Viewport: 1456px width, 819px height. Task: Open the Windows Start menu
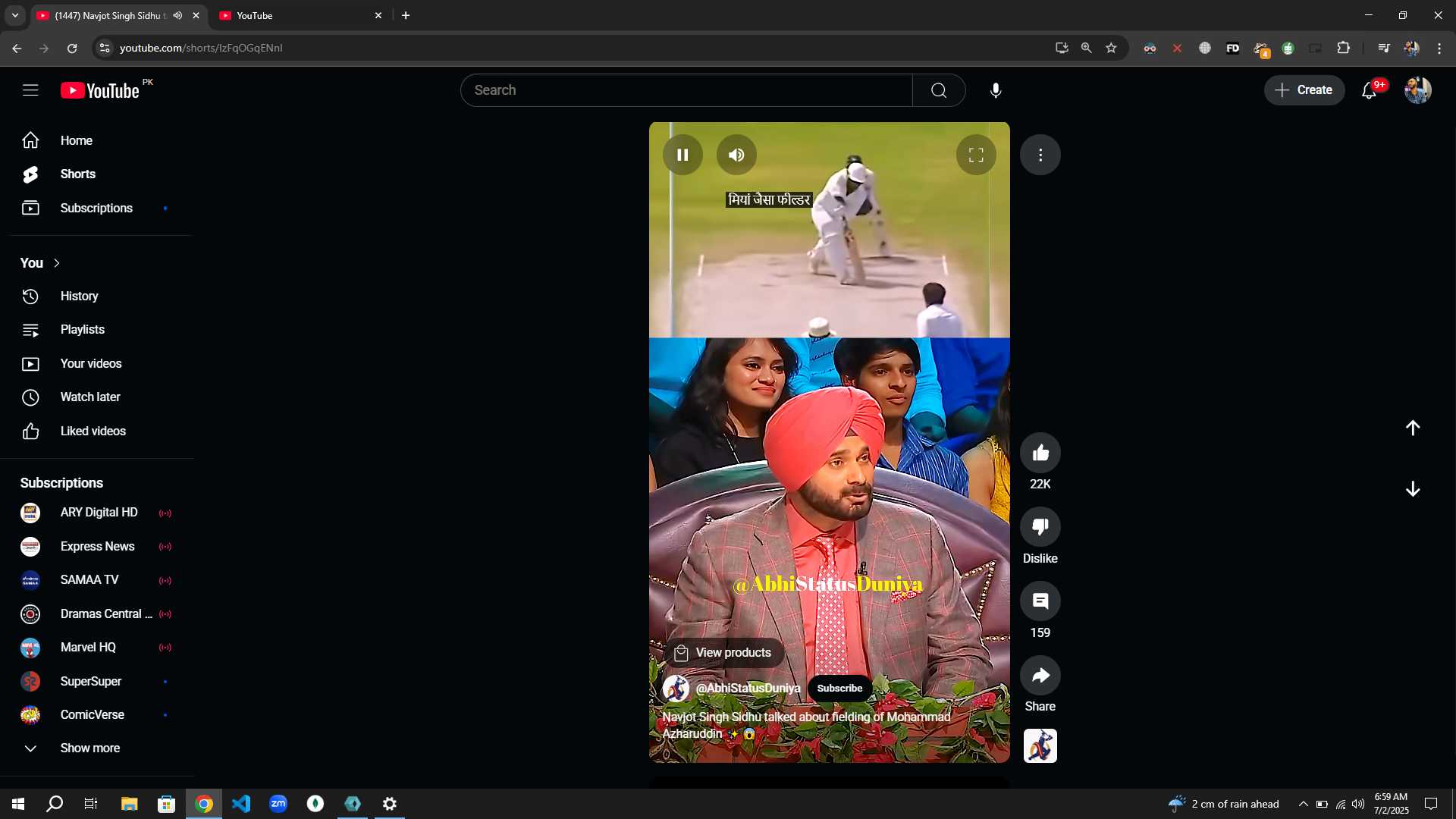pos(18,804)
